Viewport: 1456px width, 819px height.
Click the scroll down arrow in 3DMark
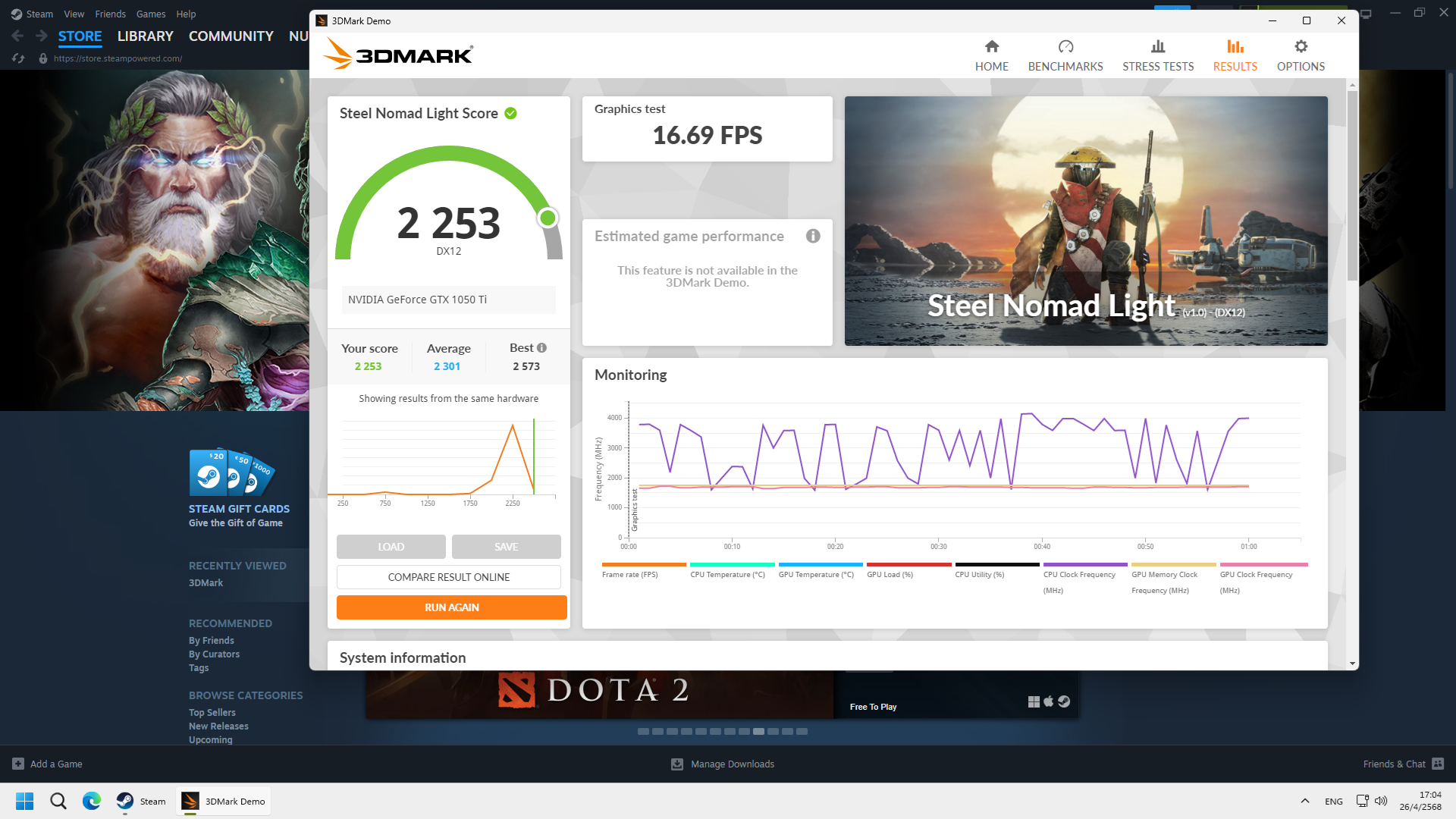pos(1352,664)
